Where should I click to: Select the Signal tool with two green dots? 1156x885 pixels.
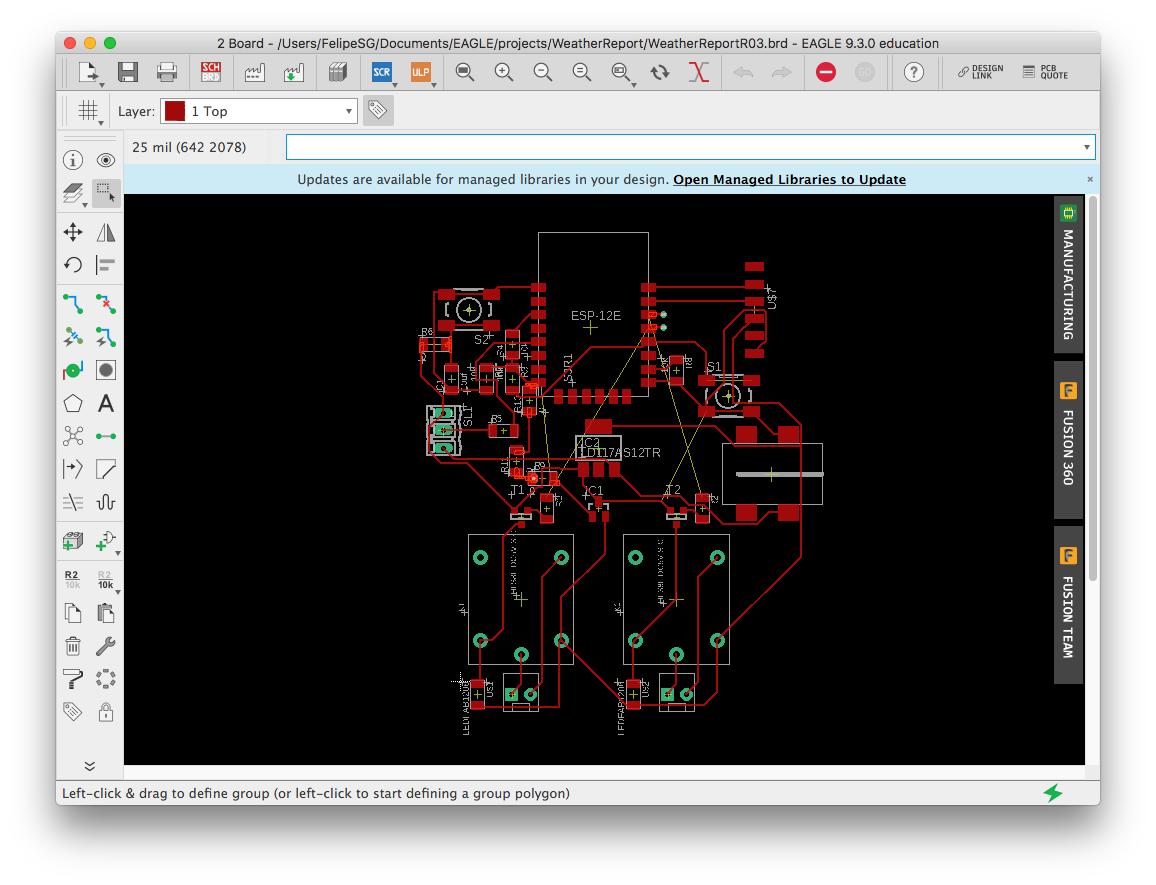(106, 436)
